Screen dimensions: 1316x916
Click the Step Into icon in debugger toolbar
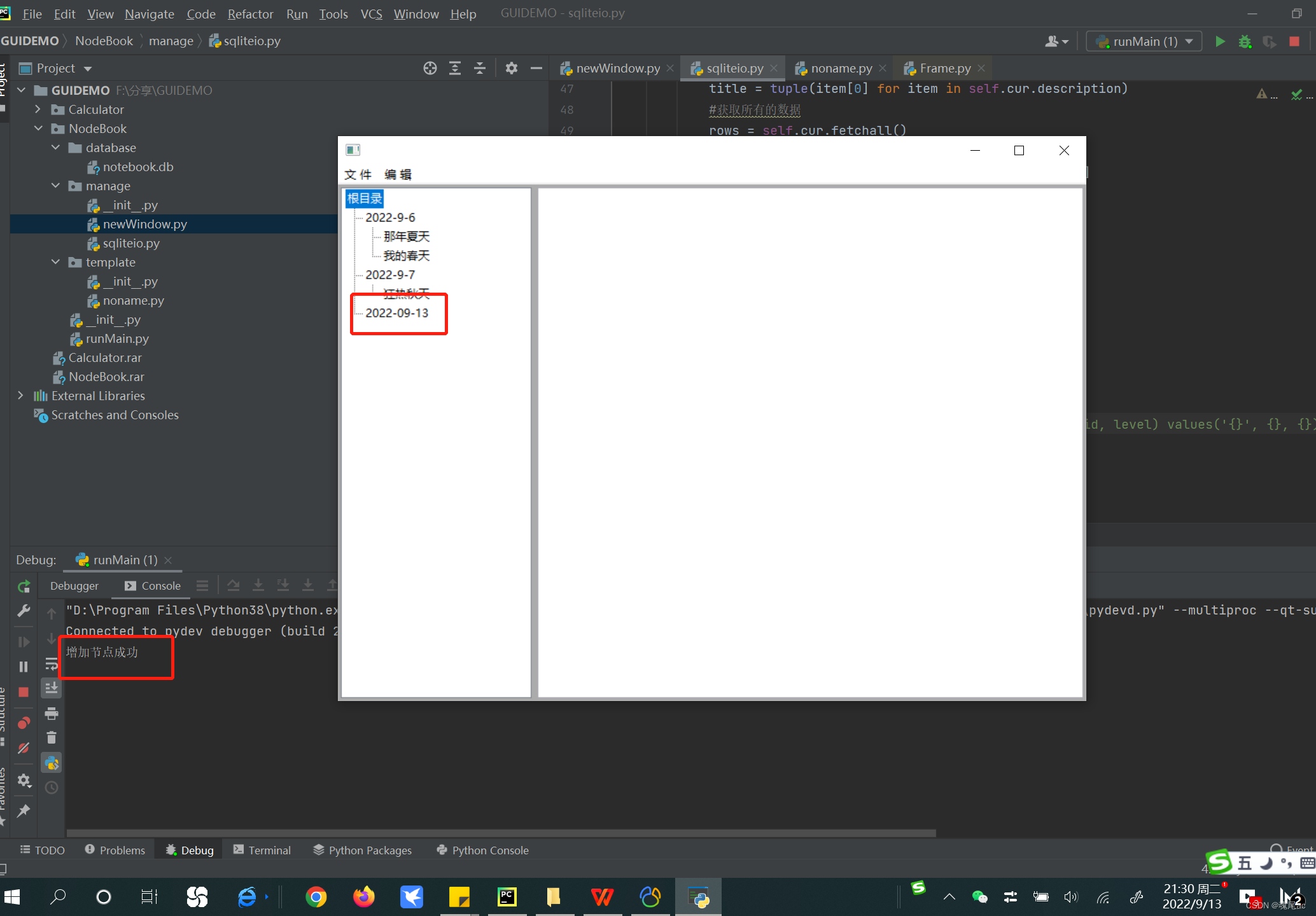point(258,585)
